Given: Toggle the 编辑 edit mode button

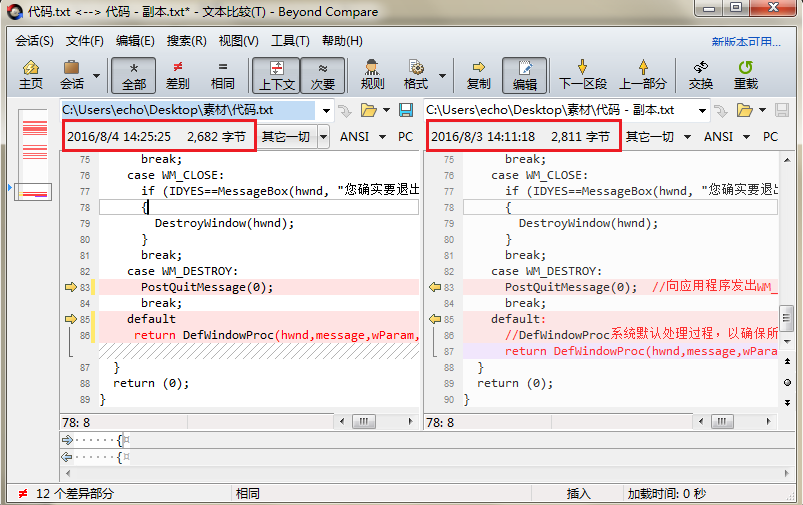Looking at the screenshot, I should coord(525,75).
